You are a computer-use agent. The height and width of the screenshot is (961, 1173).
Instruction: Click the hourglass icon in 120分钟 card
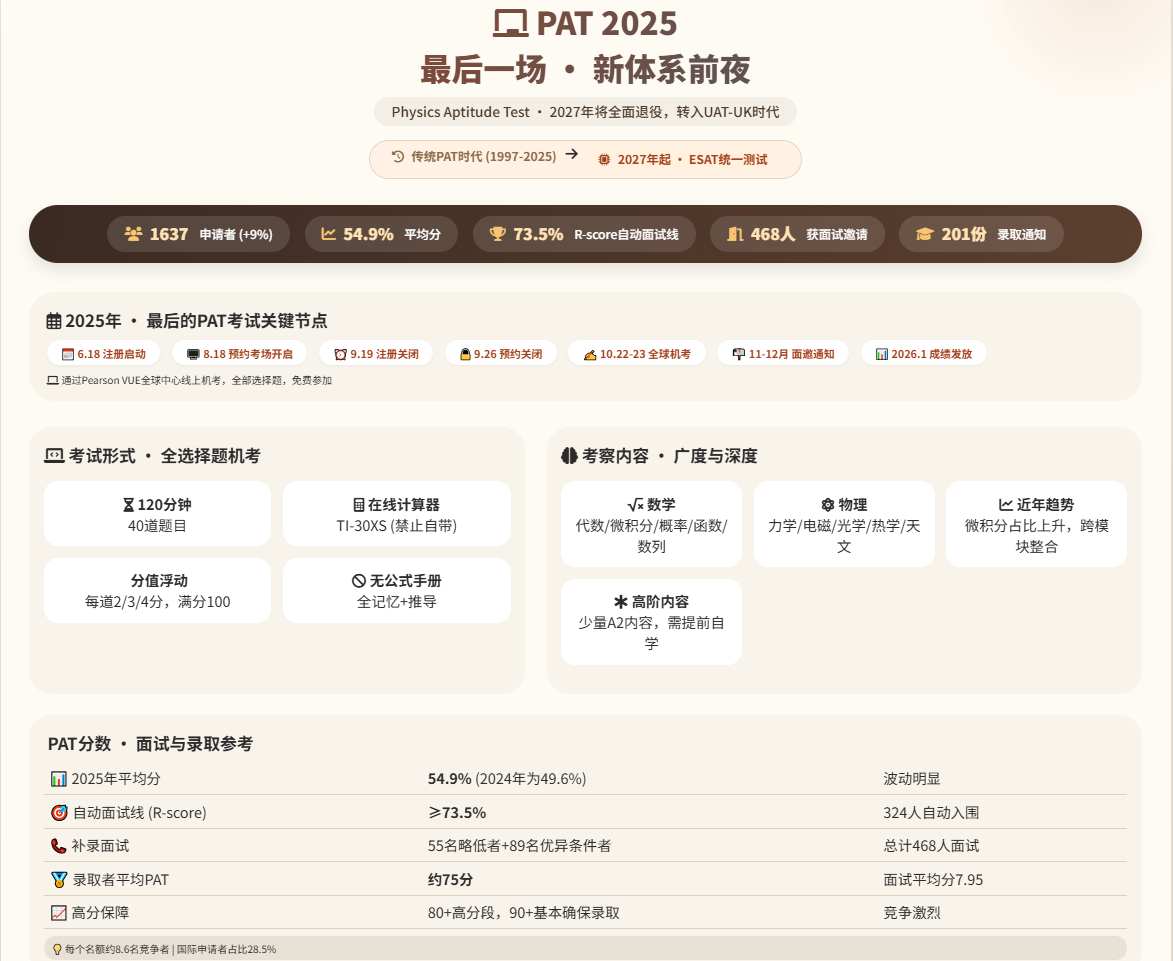[129, 505]
